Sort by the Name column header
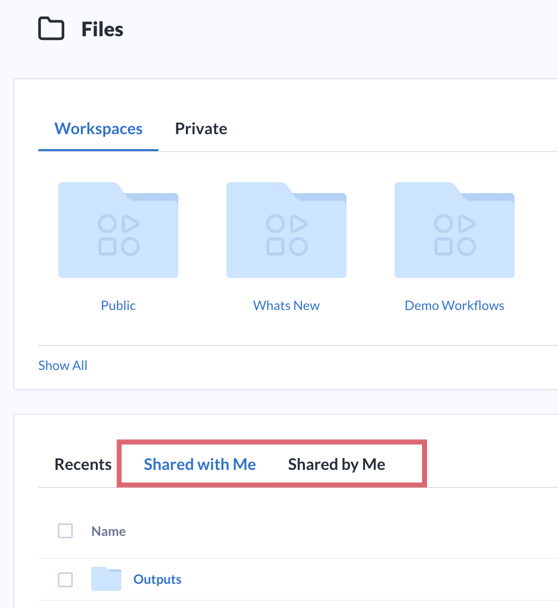 pos(109,531)
